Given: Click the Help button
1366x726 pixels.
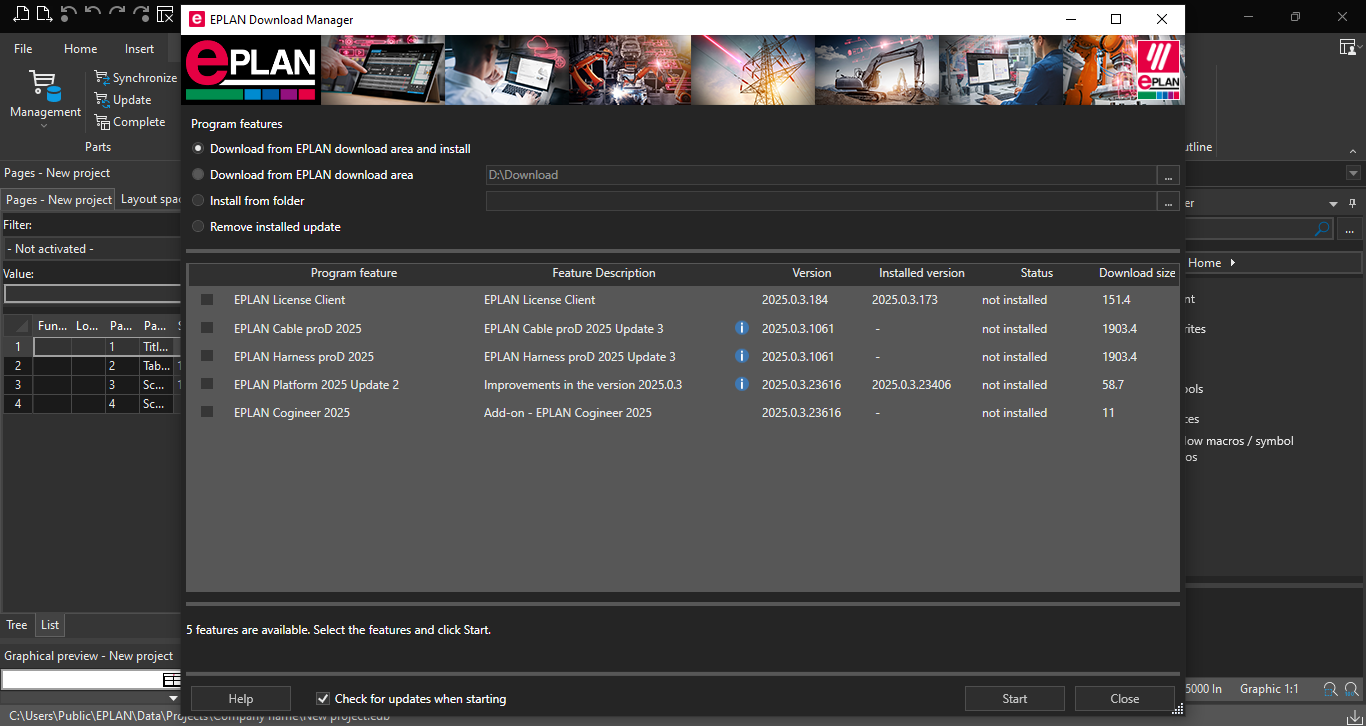Looking at the screenshot, I should pyautogui.click(x=241, y=699).
